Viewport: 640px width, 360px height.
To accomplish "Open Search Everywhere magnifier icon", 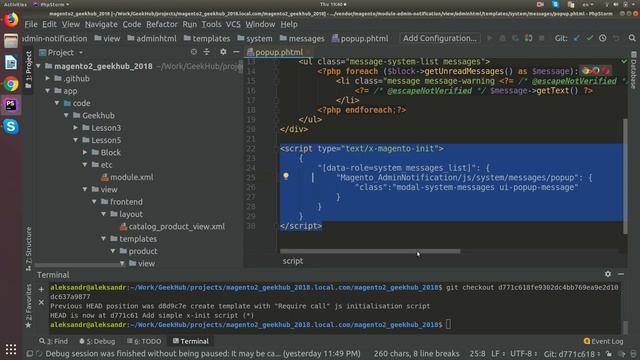I will 632,38.
